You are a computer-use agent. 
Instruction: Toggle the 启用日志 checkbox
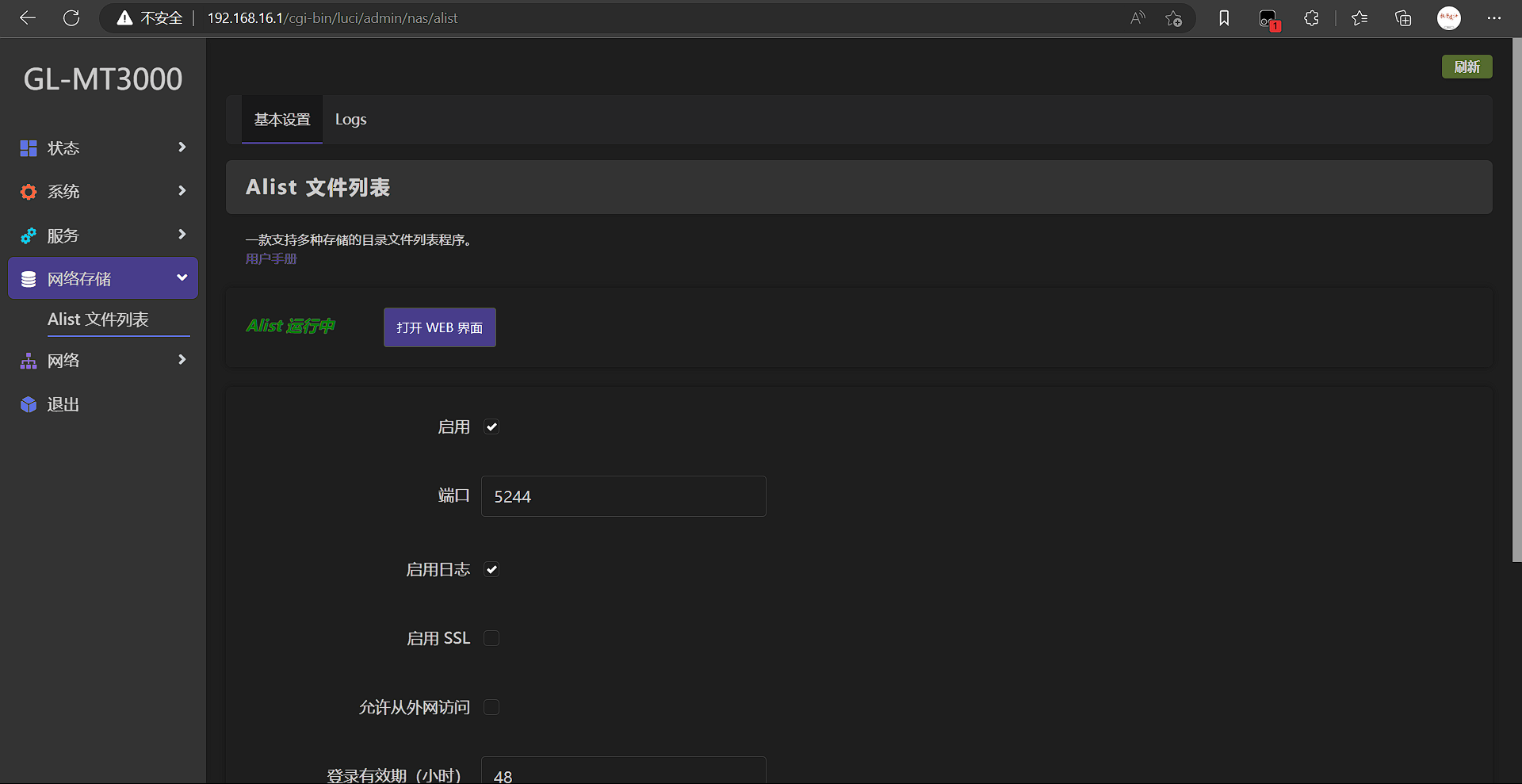[x=491, y=570]
